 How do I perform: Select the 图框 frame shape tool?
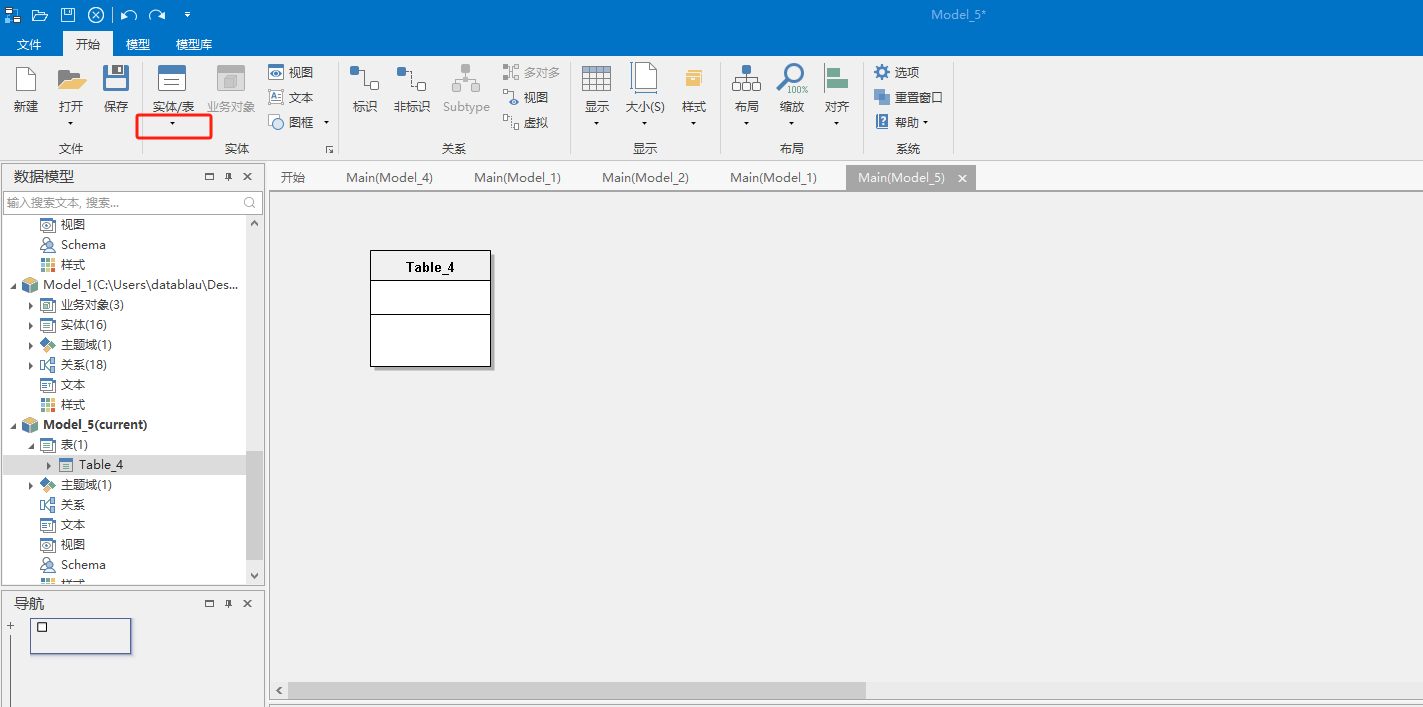click(x=291, y=122)
